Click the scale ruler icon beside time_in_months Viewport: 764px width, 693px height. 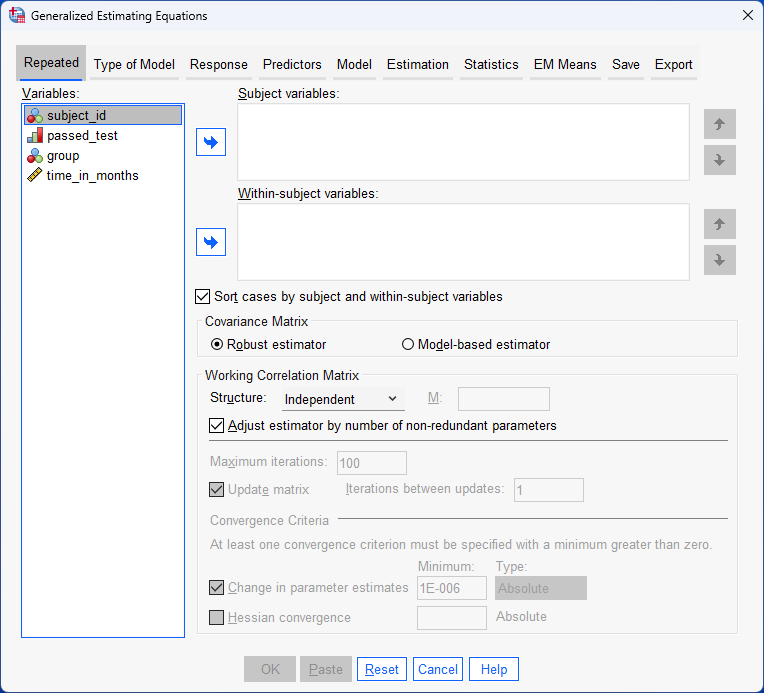click(35, 175)
